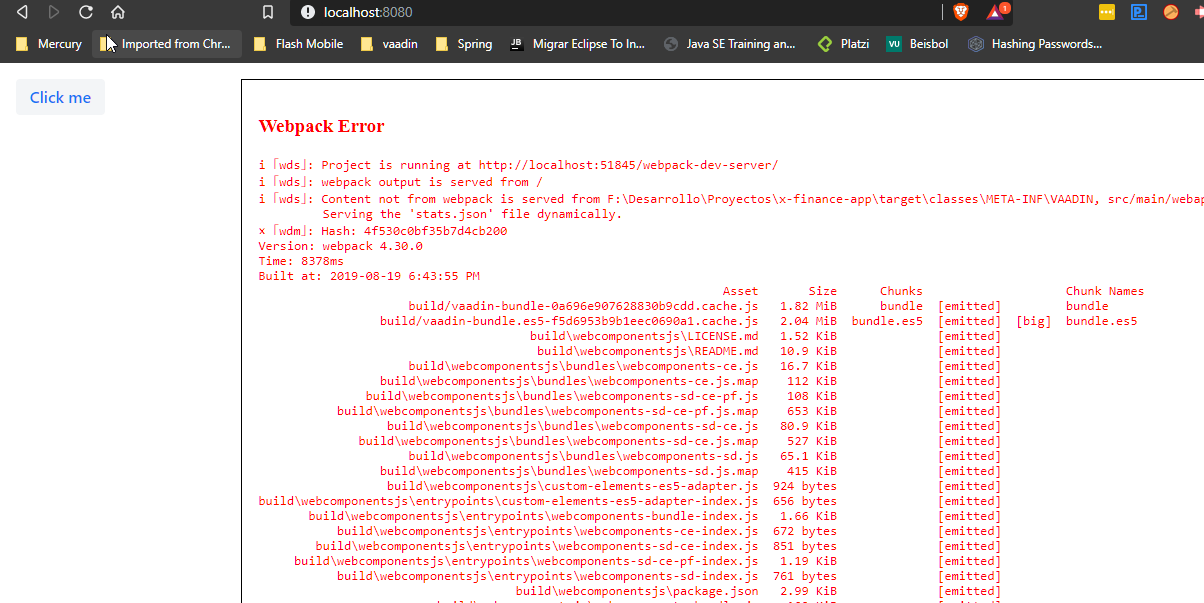1204x603 pixels.
Task: Click the site info icon before localhost
Action: click(x=308, y=12)
